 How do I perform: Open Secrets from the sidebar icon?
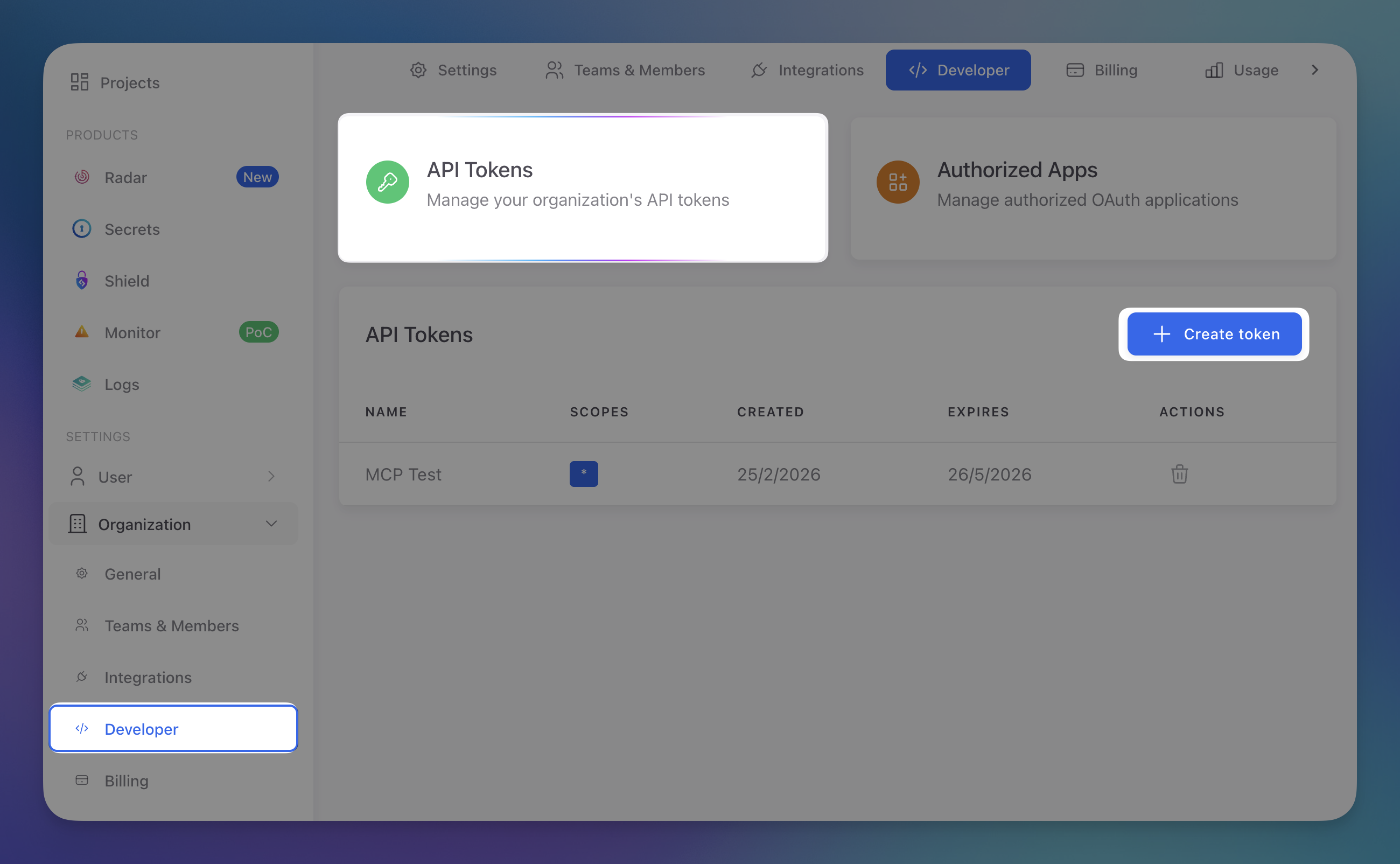coord(82,228)
